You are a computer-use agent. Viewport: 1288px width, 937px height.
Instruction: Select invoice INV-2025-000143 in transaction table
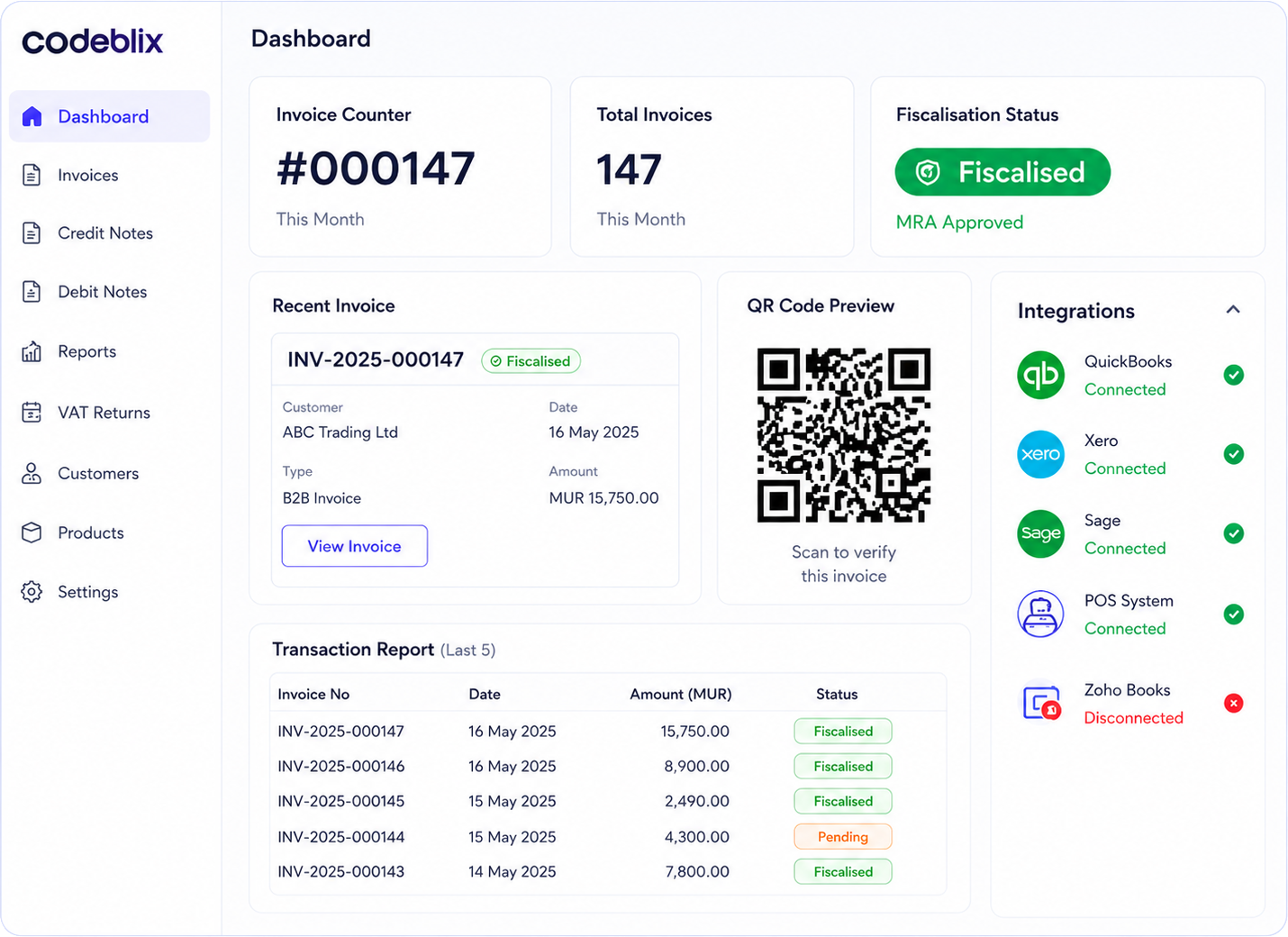(x=340, y=872)
